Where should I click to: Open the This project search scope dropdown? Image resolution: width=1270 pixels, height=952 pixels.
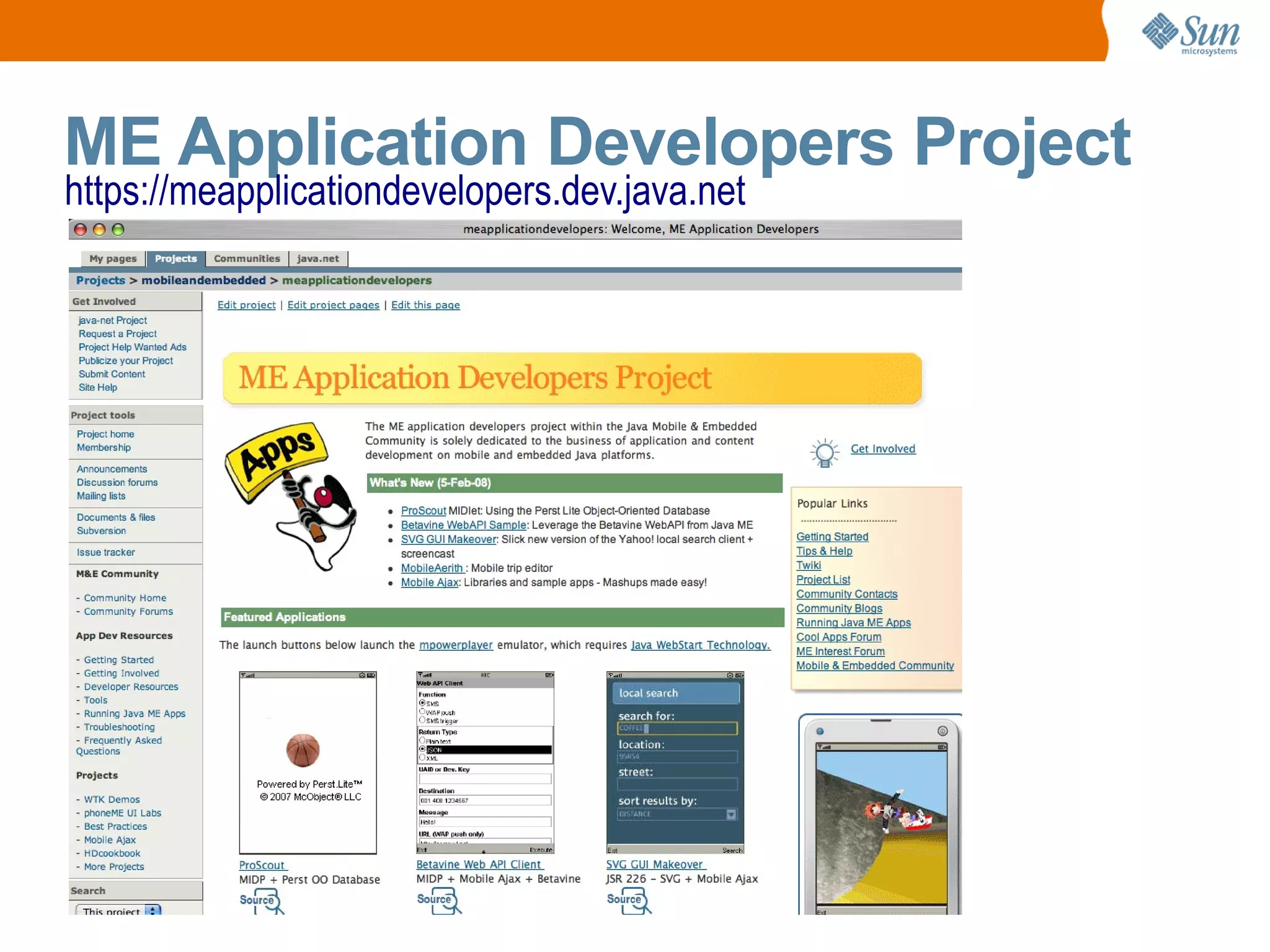[118, 910]
